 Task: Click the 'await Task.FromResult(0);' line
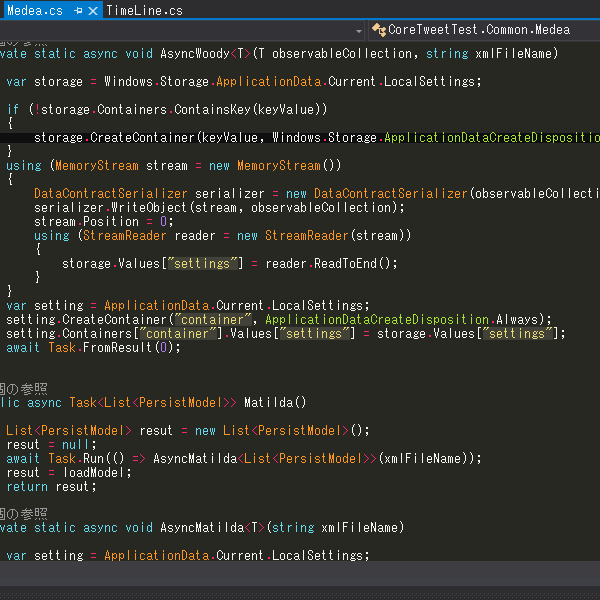[x=93, y=347]
